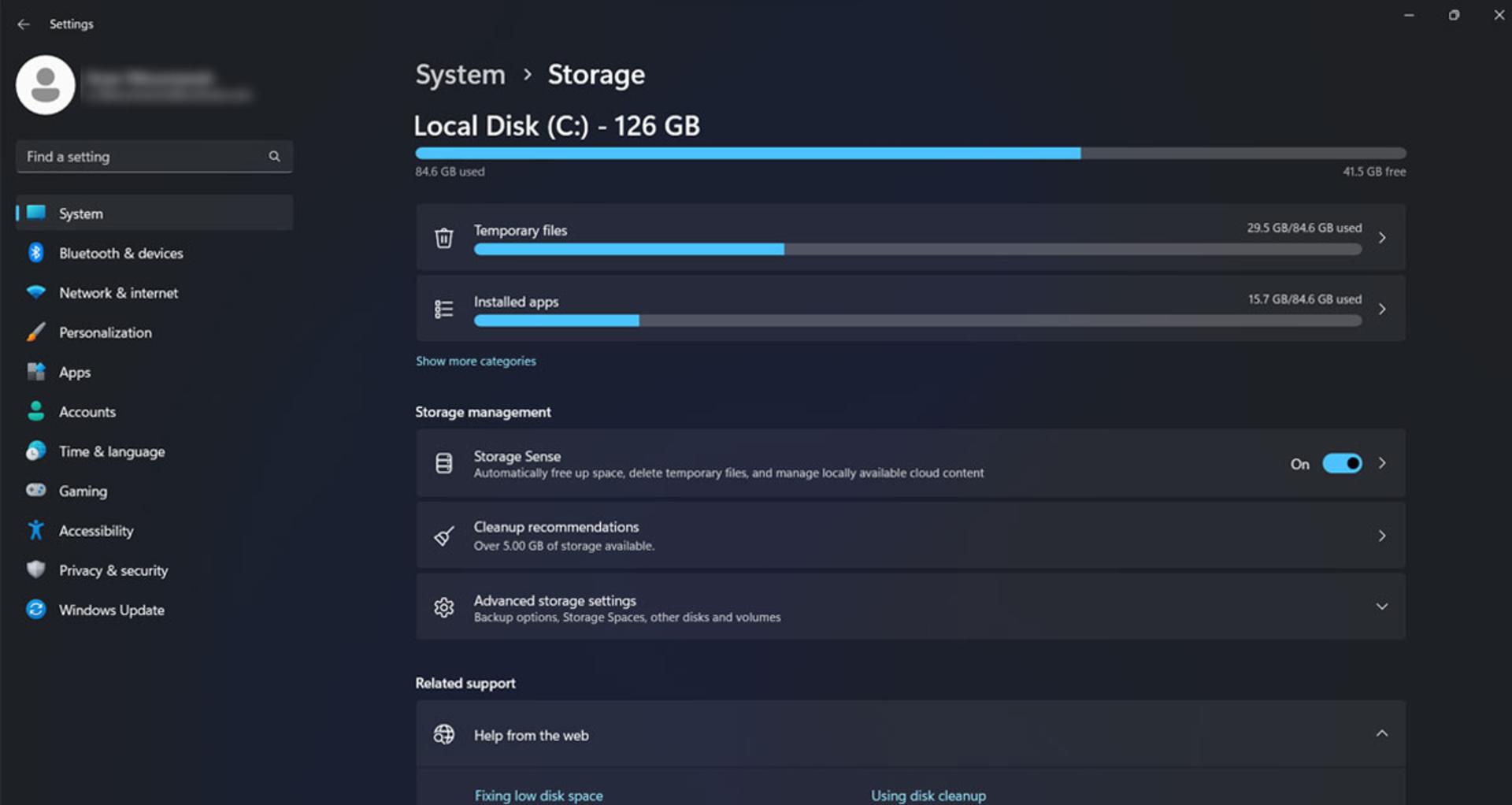Click the Time & language globe icon
Screen dimensions: 1512x805
36,451
